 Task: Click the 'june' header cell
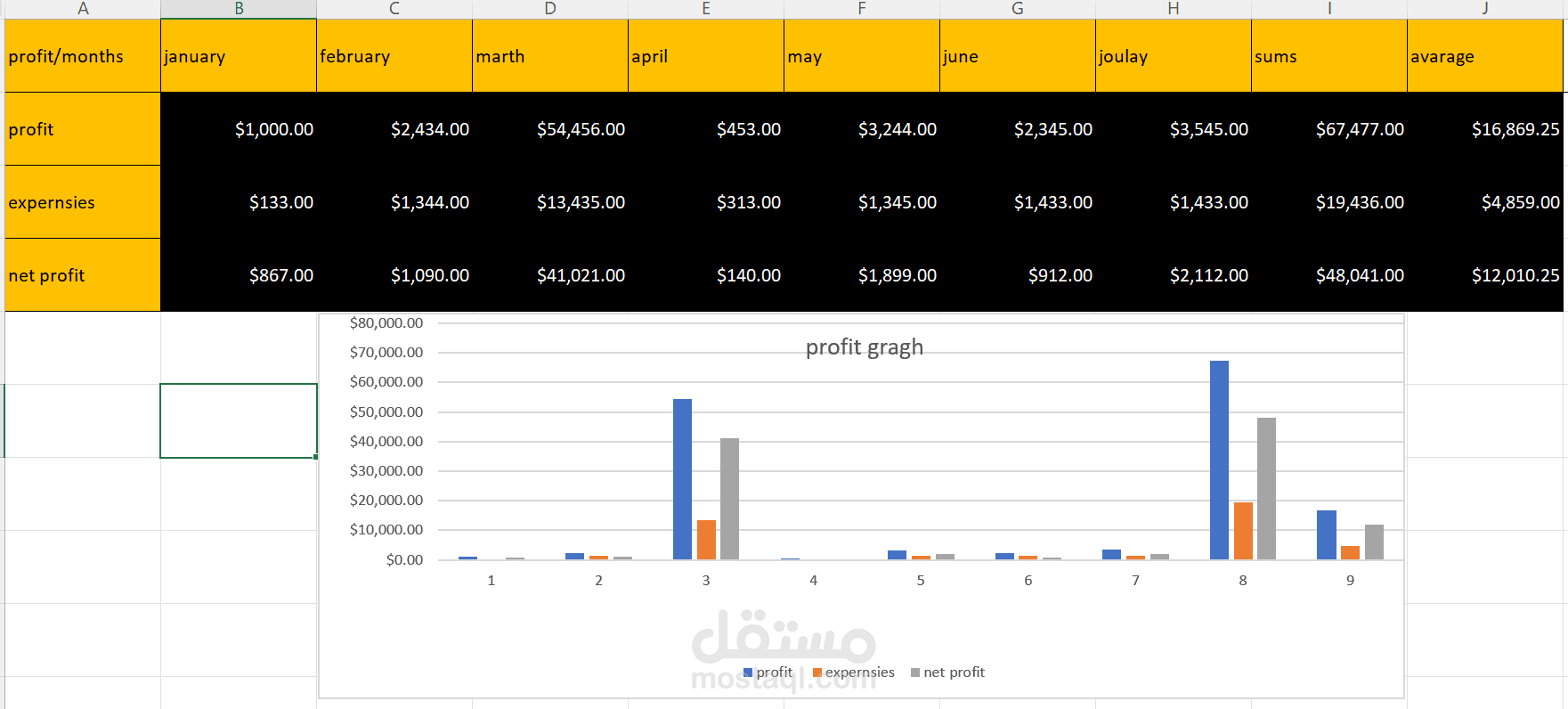(x=1018, y=56)
